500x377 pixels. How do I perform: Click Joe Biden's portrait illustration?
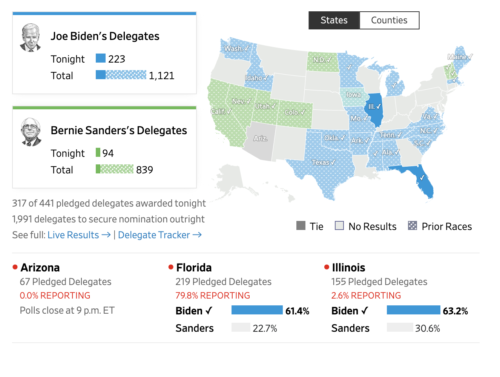30,37
